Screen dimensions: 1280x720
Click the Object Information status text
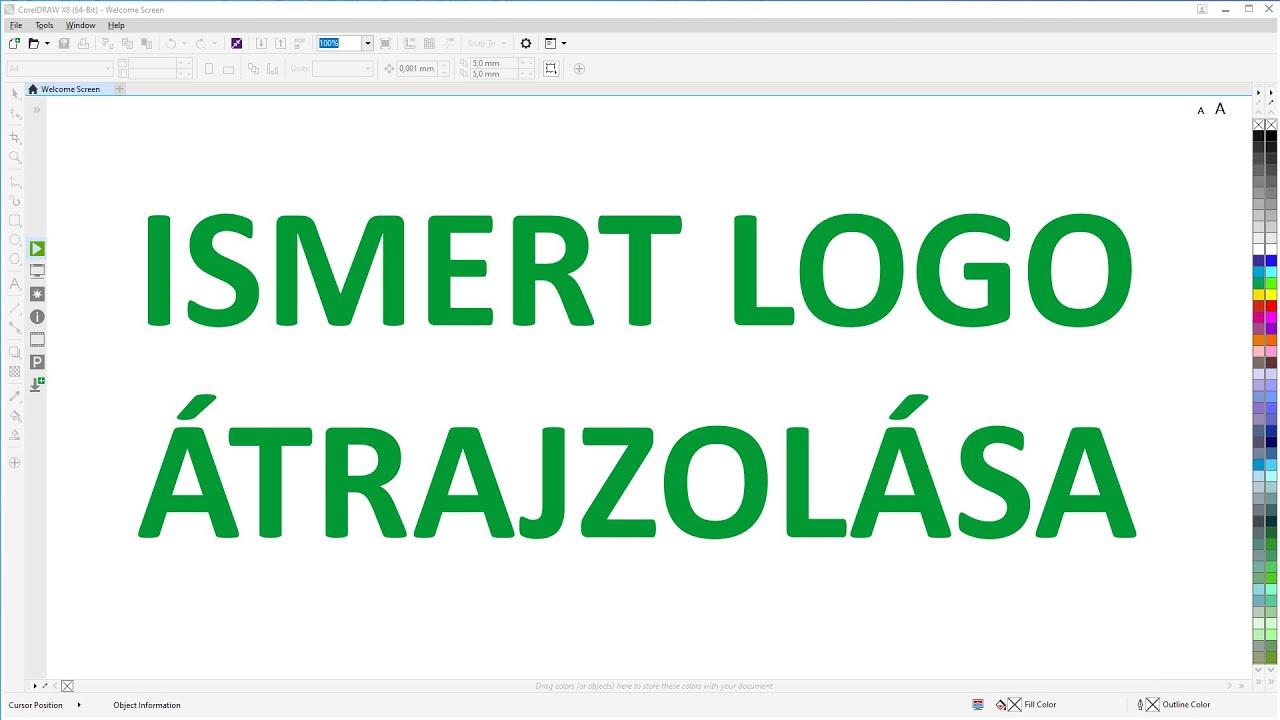[x=147, y=705]
